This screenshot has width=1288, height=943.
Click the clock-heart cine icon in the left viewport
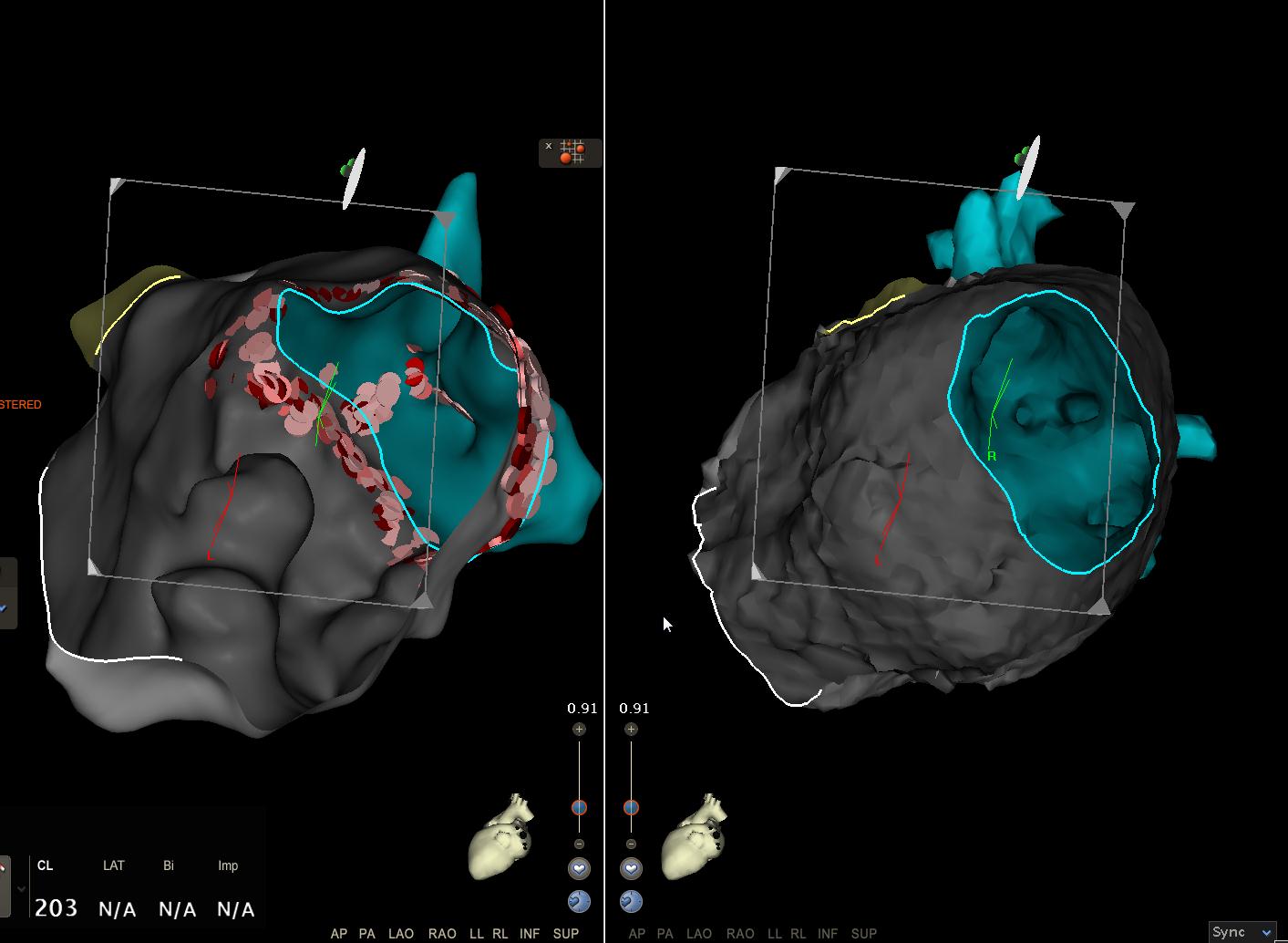581,900
